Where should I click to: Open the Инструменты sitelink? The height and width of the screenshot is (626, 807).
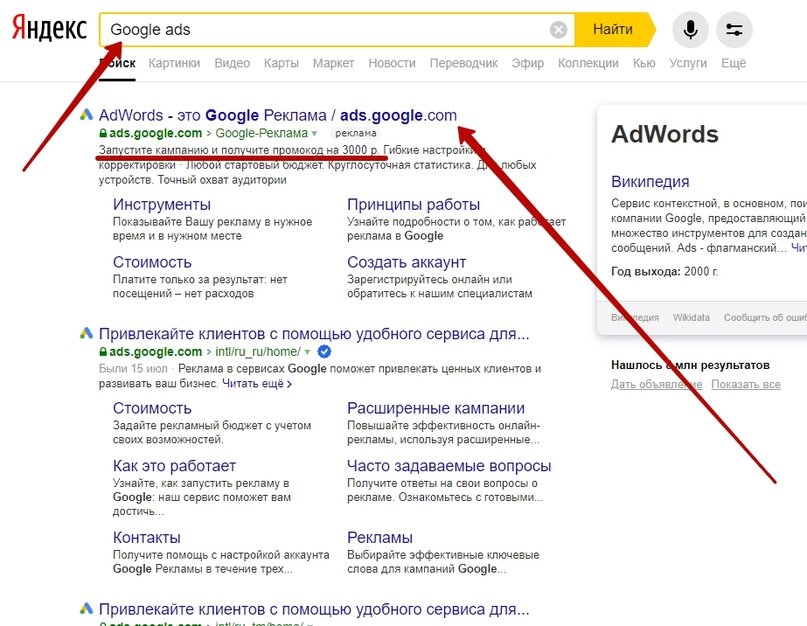point(162,204)
